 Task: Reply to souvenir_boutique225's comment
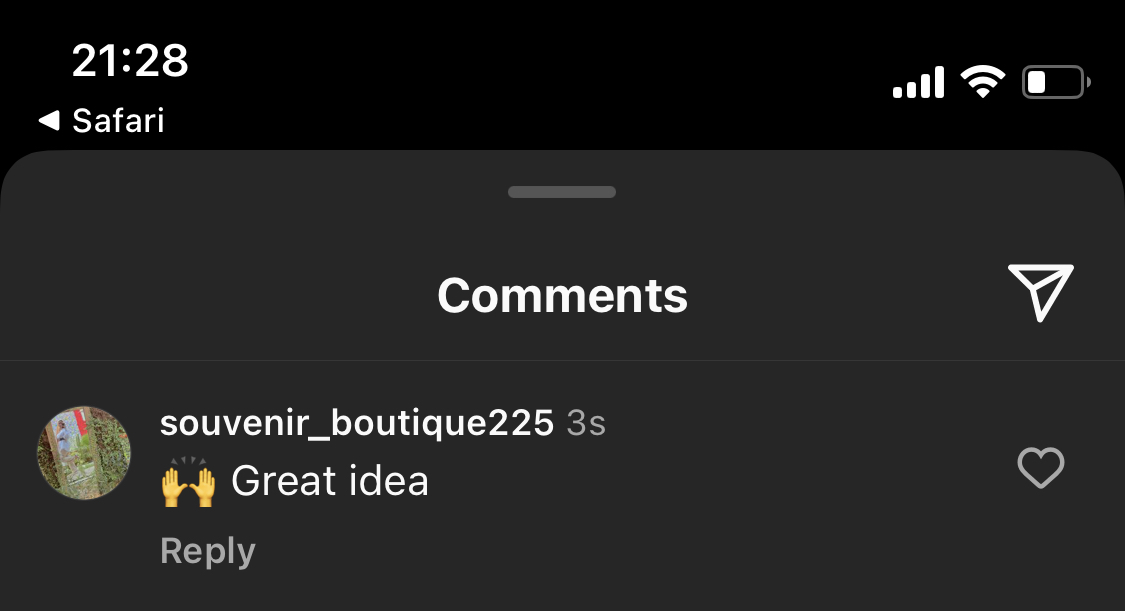point(207,551)
